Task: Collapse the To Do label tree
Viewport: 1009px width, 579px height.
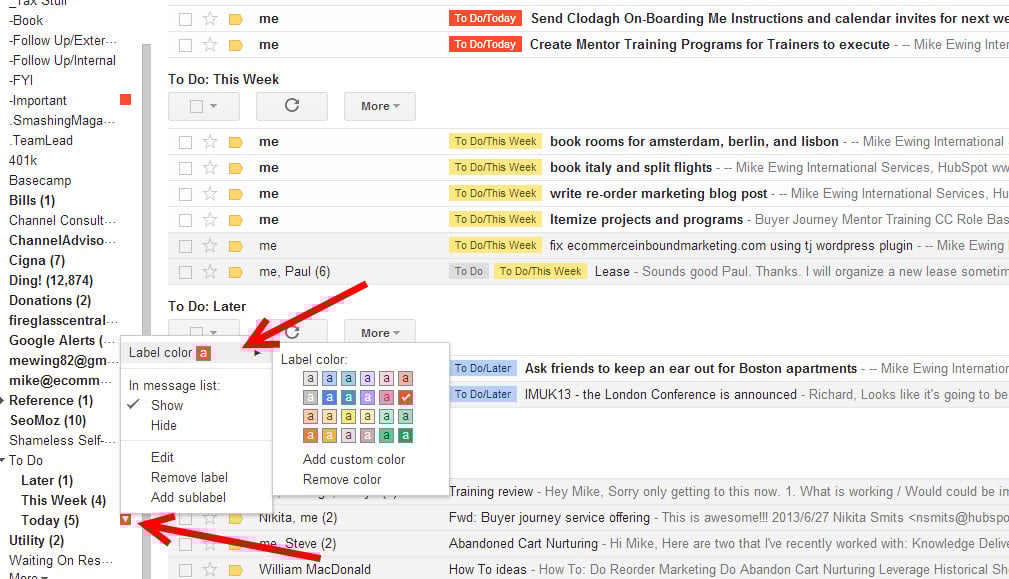Action: point(4,461)
